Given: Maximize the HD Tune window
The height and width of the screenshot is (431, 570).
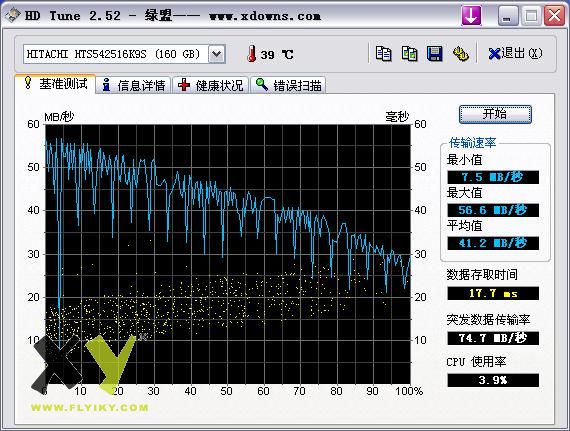Looking at the screenshot, I should (531, 16).
